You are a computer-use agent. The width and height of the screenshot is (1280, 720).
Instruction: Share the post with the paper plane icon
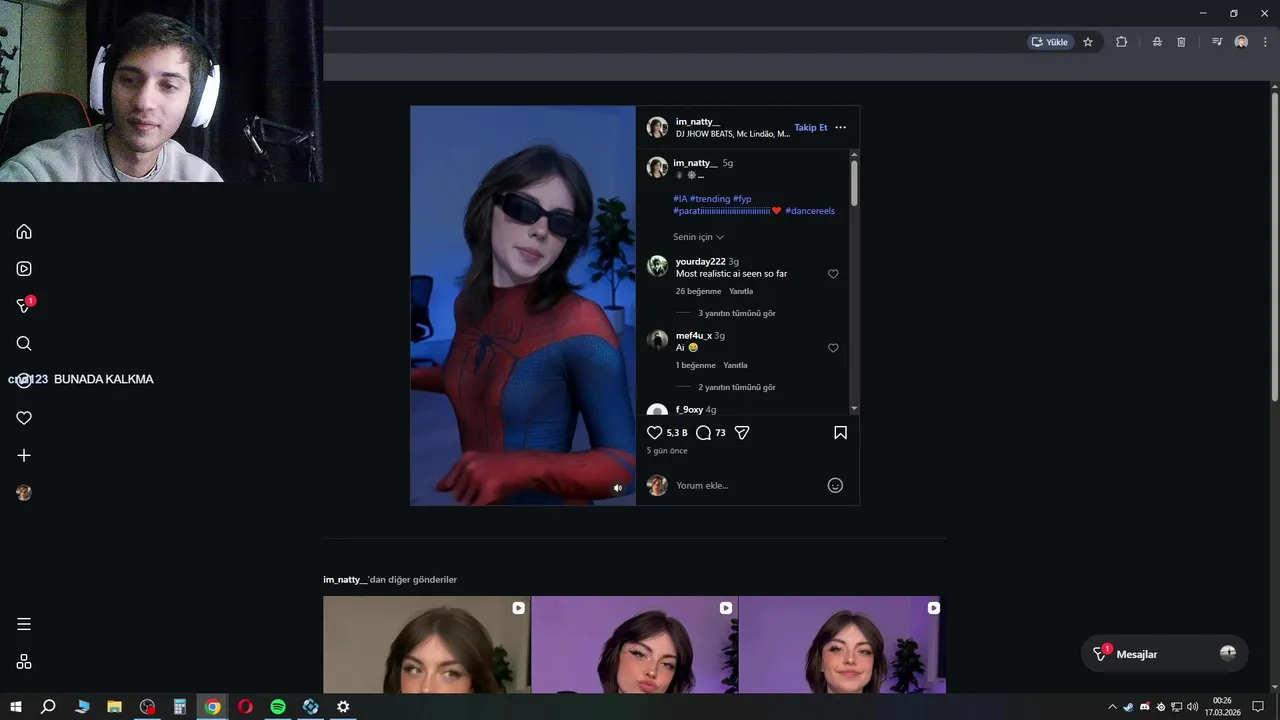coord(742,433)
